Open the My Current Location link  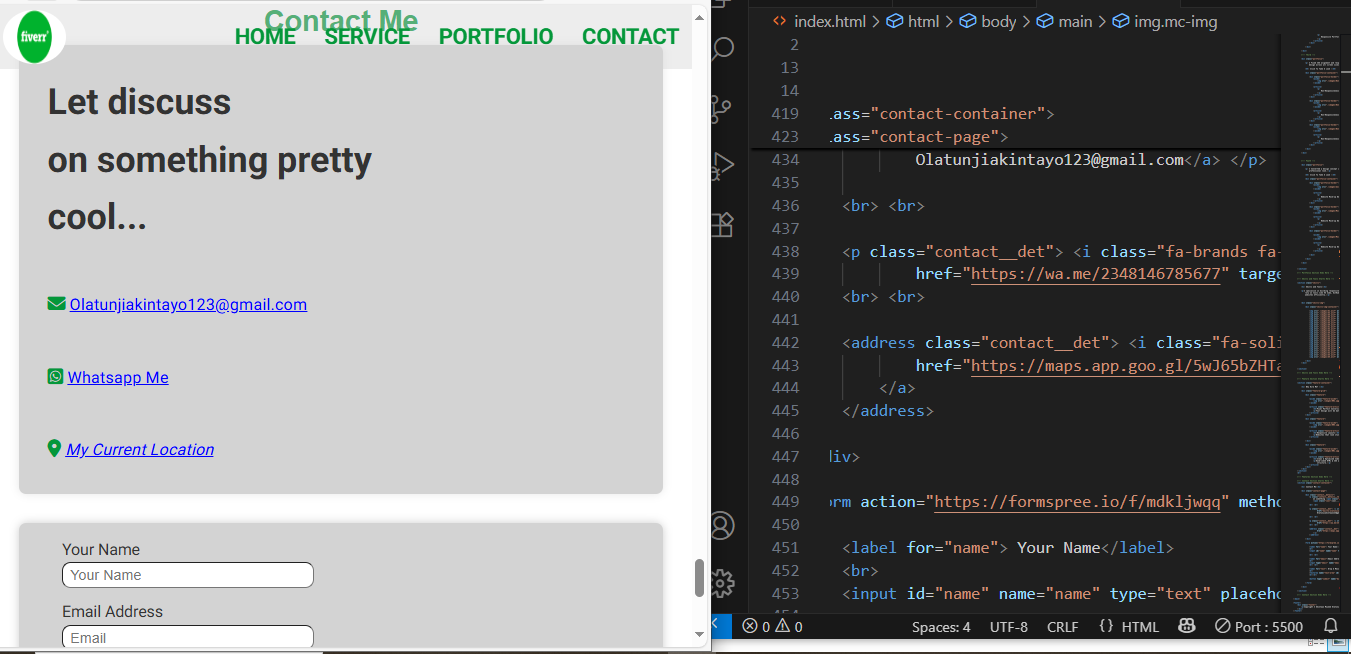tap(140, 450)
